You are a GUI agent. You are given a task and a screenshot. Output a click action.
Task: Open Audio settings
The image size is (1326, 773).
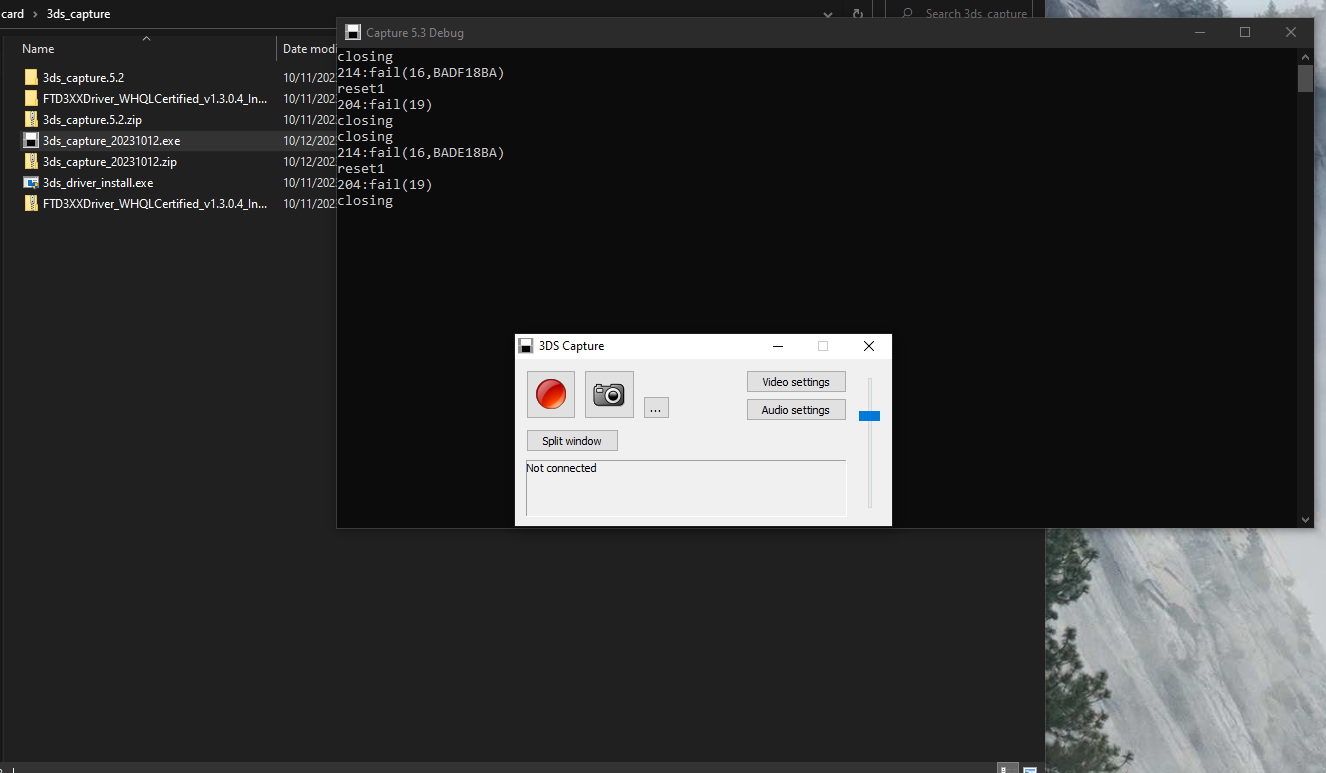click(x=796, y=410)
